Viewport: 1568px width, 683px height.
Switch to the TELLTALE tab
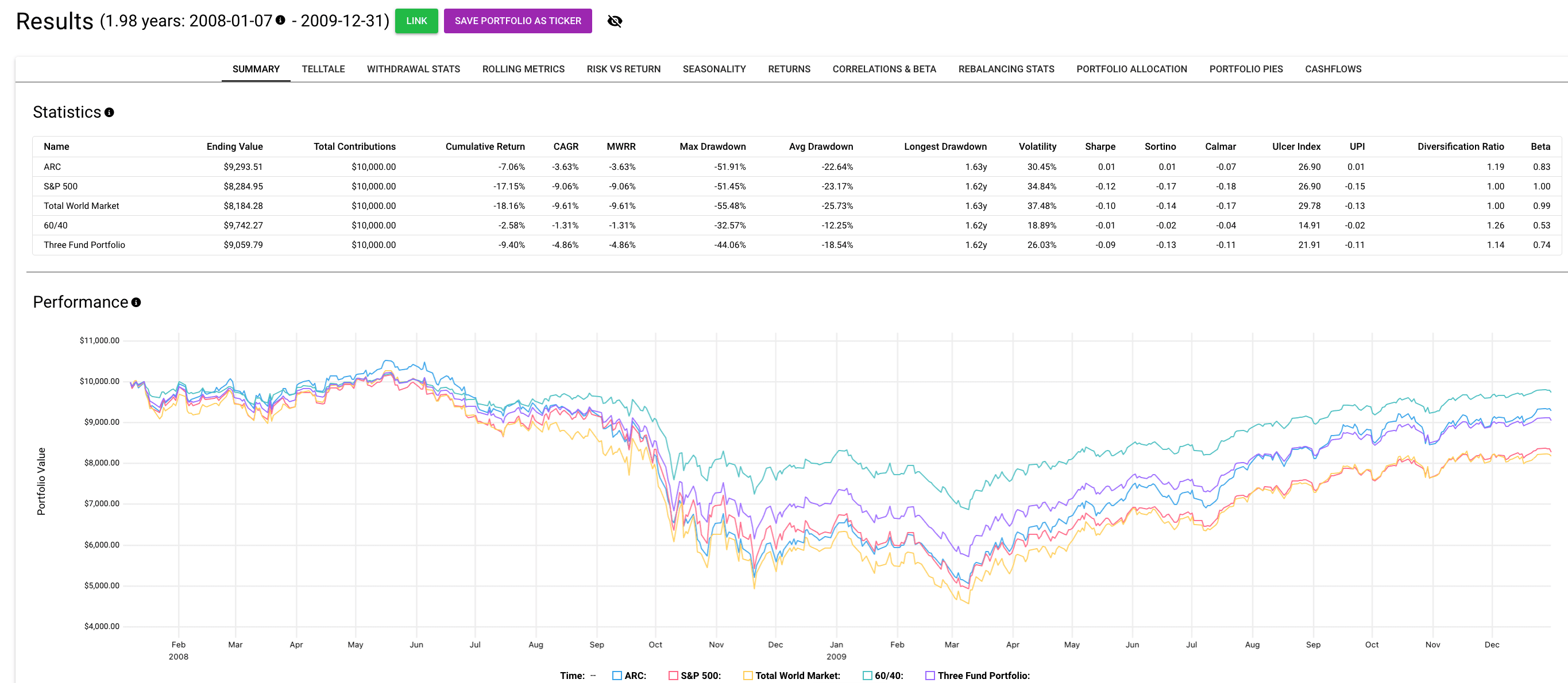(x=323, y=69)
